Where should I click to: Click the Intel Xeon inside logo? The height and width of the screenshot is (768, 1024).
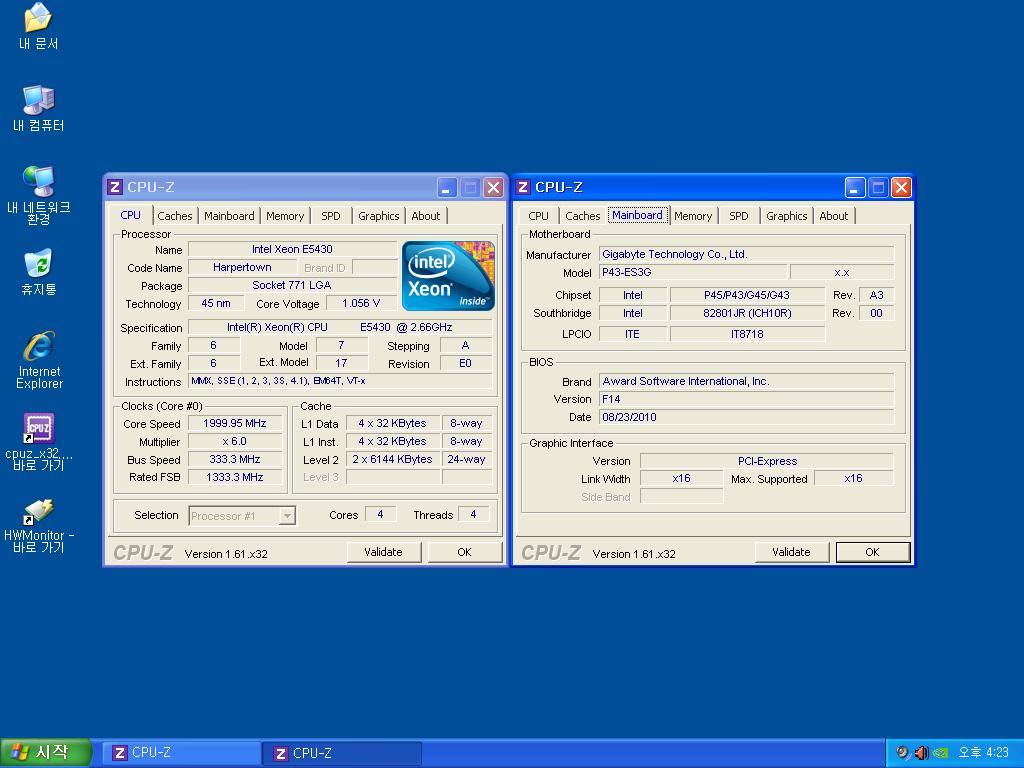click(x=448, y=276)
